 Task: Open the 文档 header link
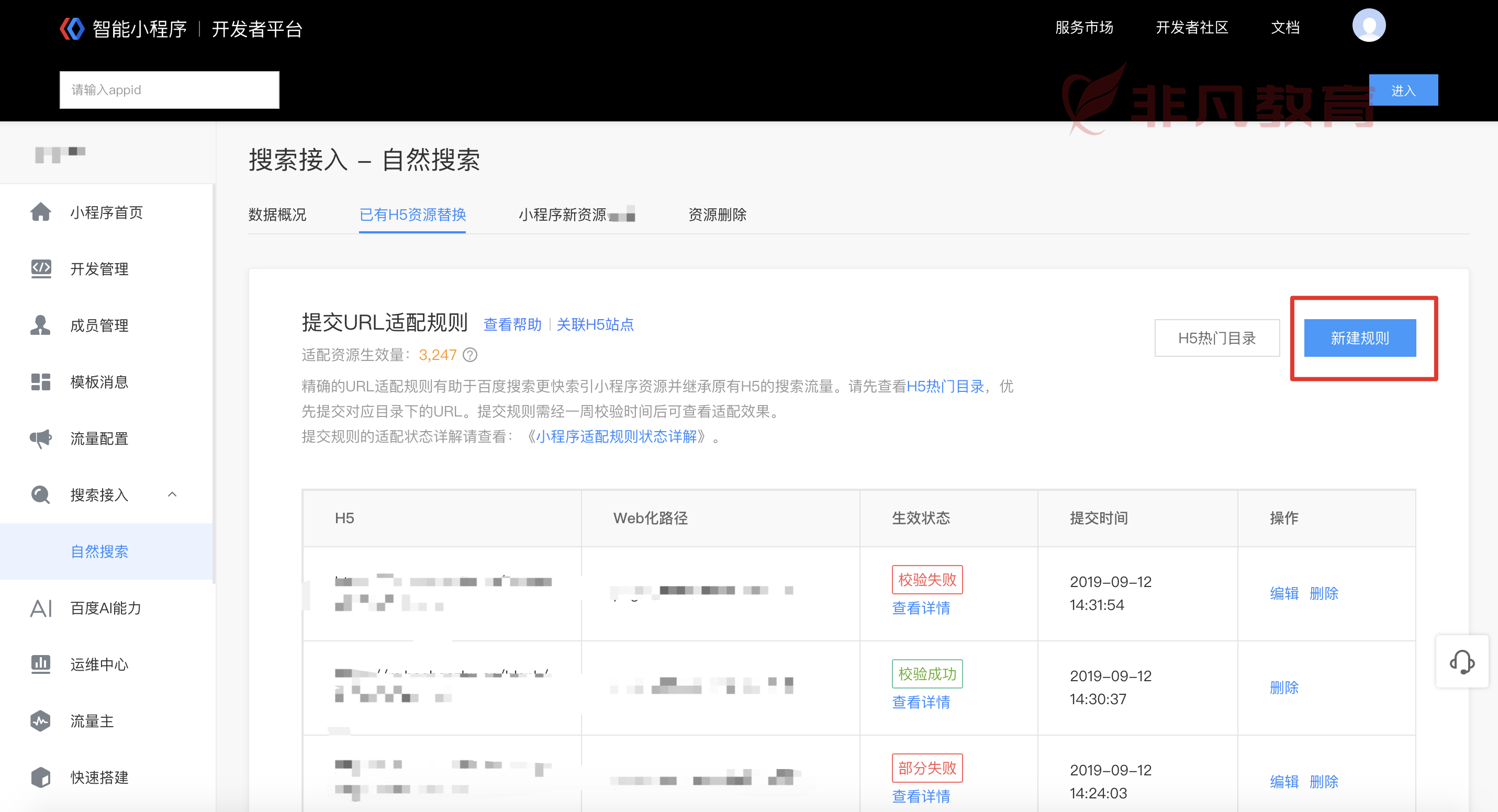pyautogui.click(x=1285, y=27)
